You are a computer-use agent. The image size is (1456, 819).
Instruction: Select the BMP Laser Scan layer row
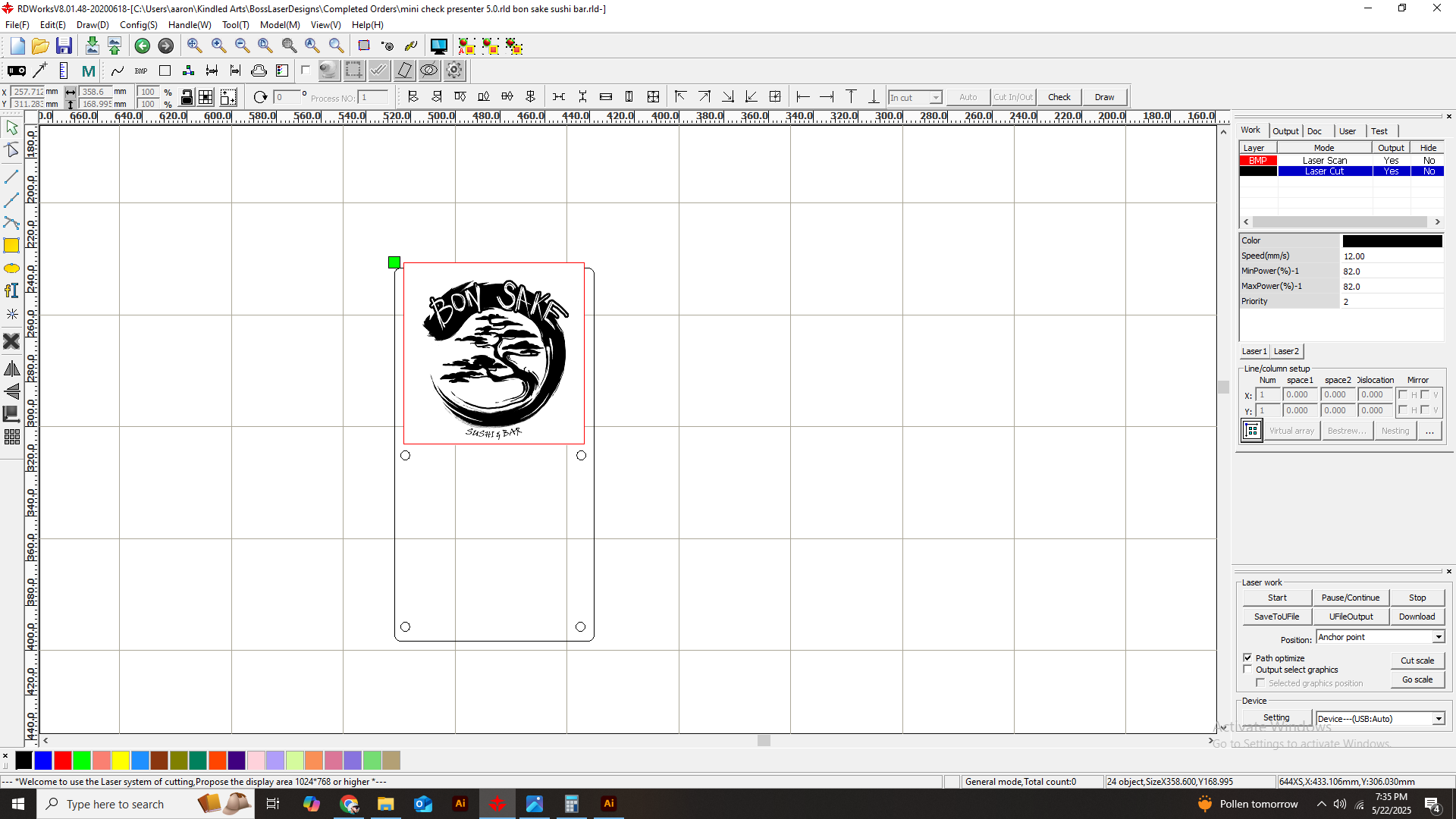1341,161
